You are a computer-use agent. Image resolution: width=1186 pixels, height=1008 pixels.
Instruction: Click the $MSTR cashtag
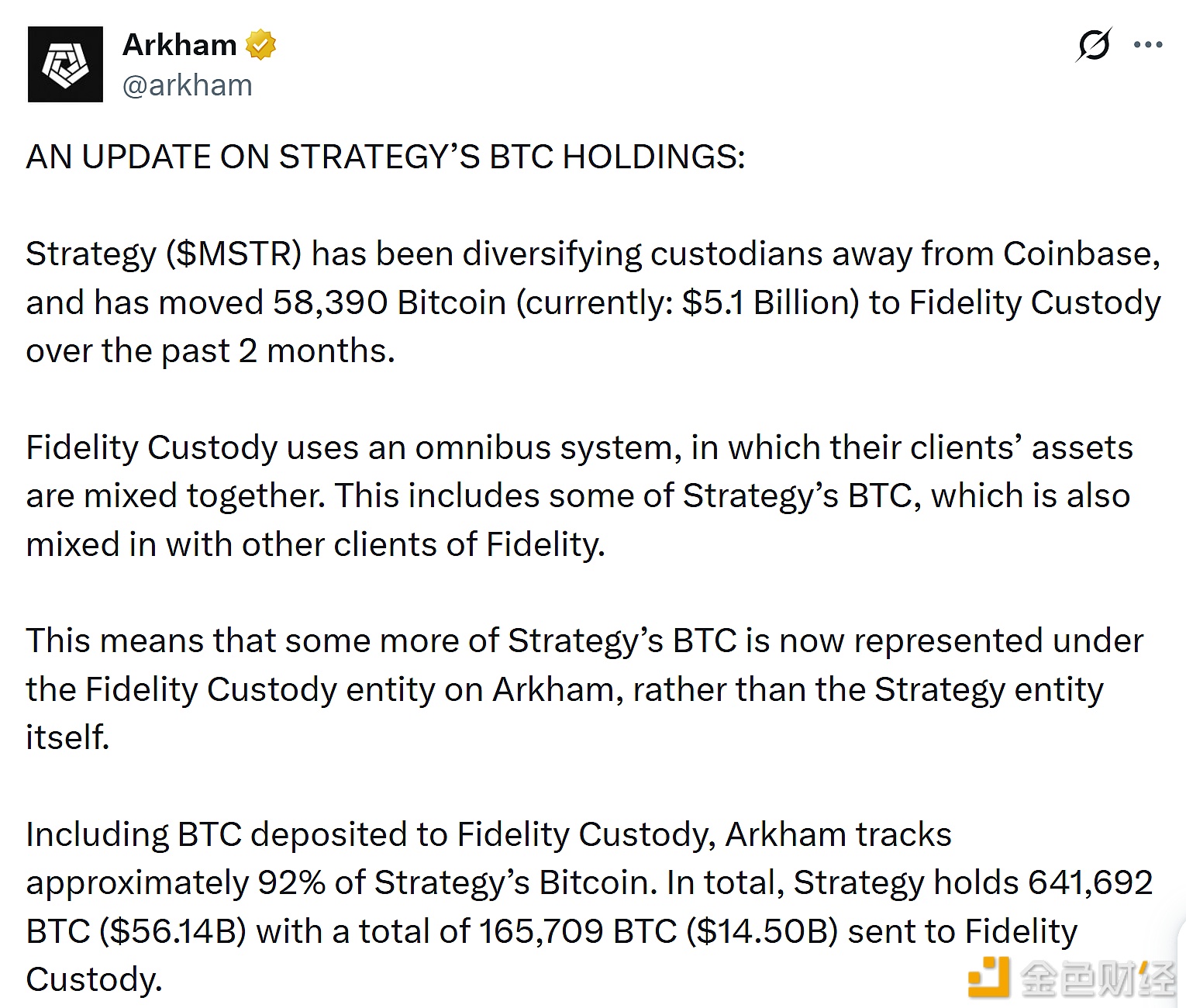click(233, 254)
